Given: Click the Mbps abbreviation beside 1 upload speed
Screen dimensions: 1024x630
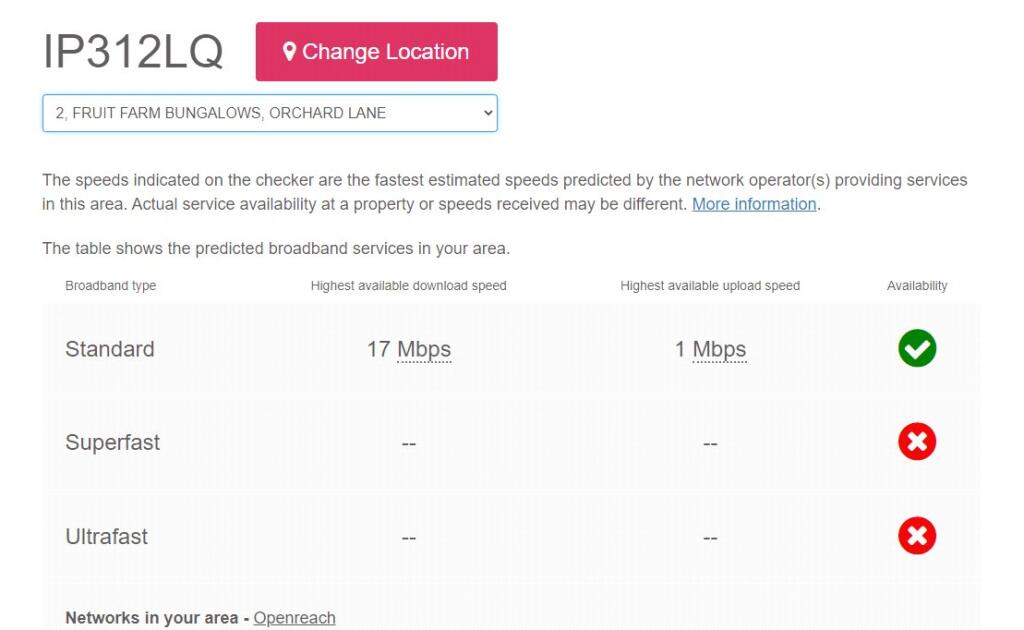Looking at the screenshot, I should click(x=719, y=349).
